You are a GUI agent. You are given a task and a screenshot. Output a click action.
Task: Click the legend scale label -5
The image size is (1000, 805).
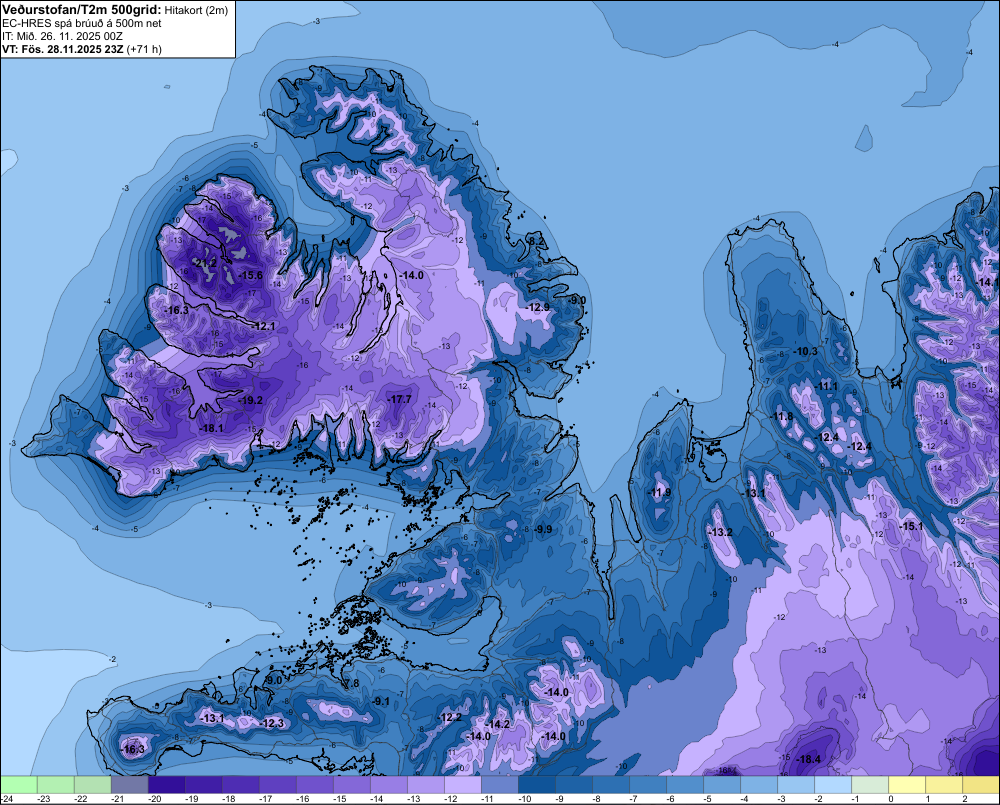click(708, 799)
